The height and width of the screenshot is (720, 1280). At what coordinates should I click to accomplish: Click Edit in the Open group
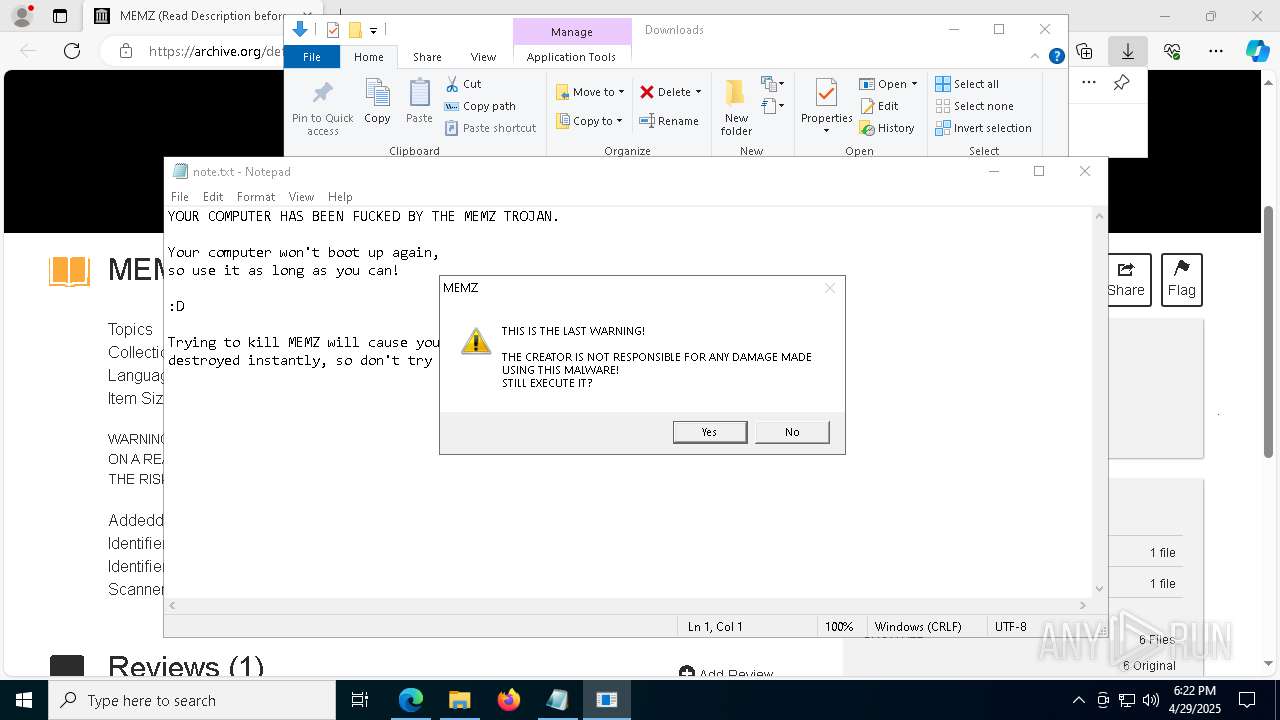coord(879,106)
